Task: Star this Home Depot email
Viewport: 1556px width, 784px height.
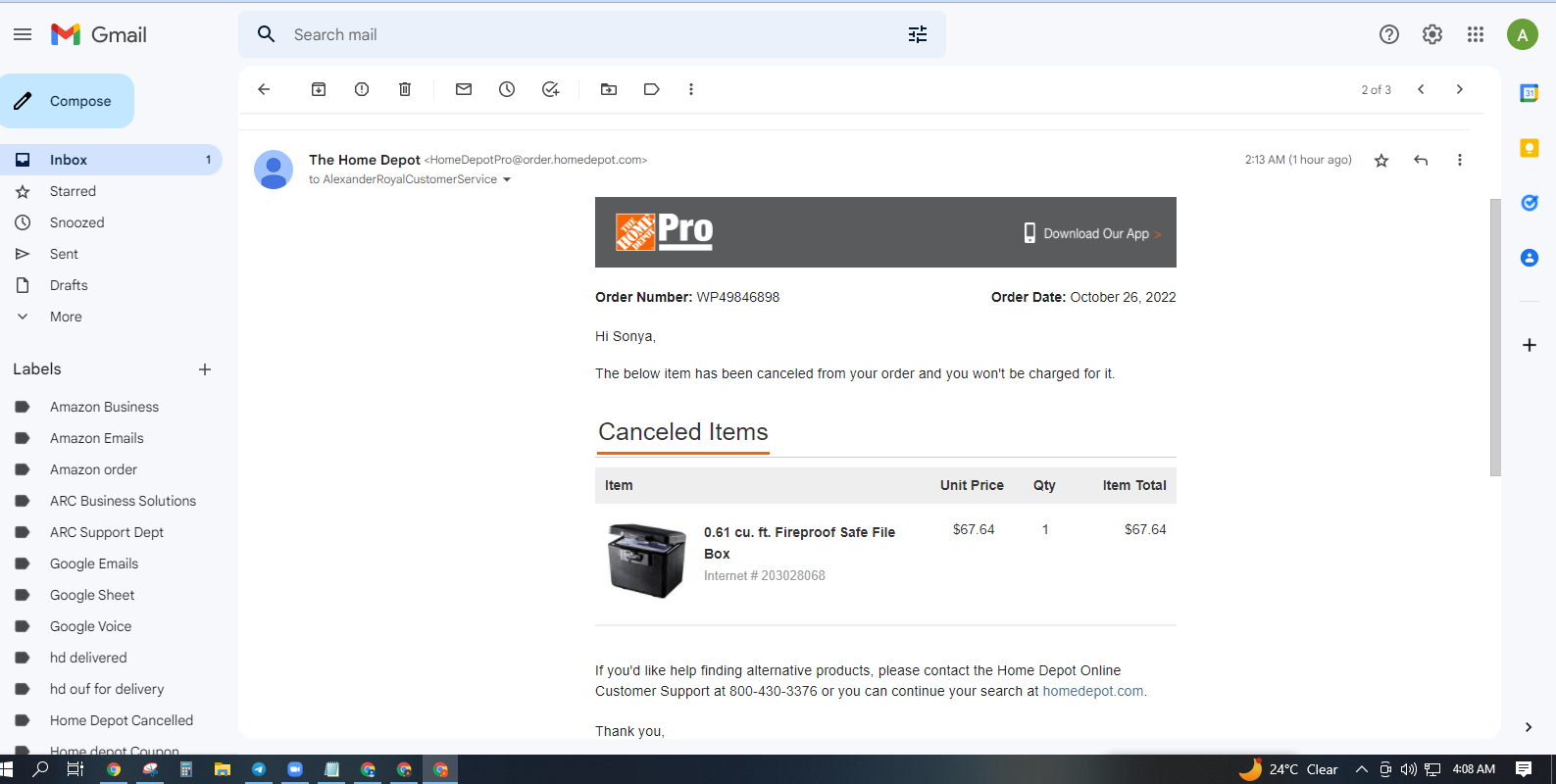Action: point(1381,160)
